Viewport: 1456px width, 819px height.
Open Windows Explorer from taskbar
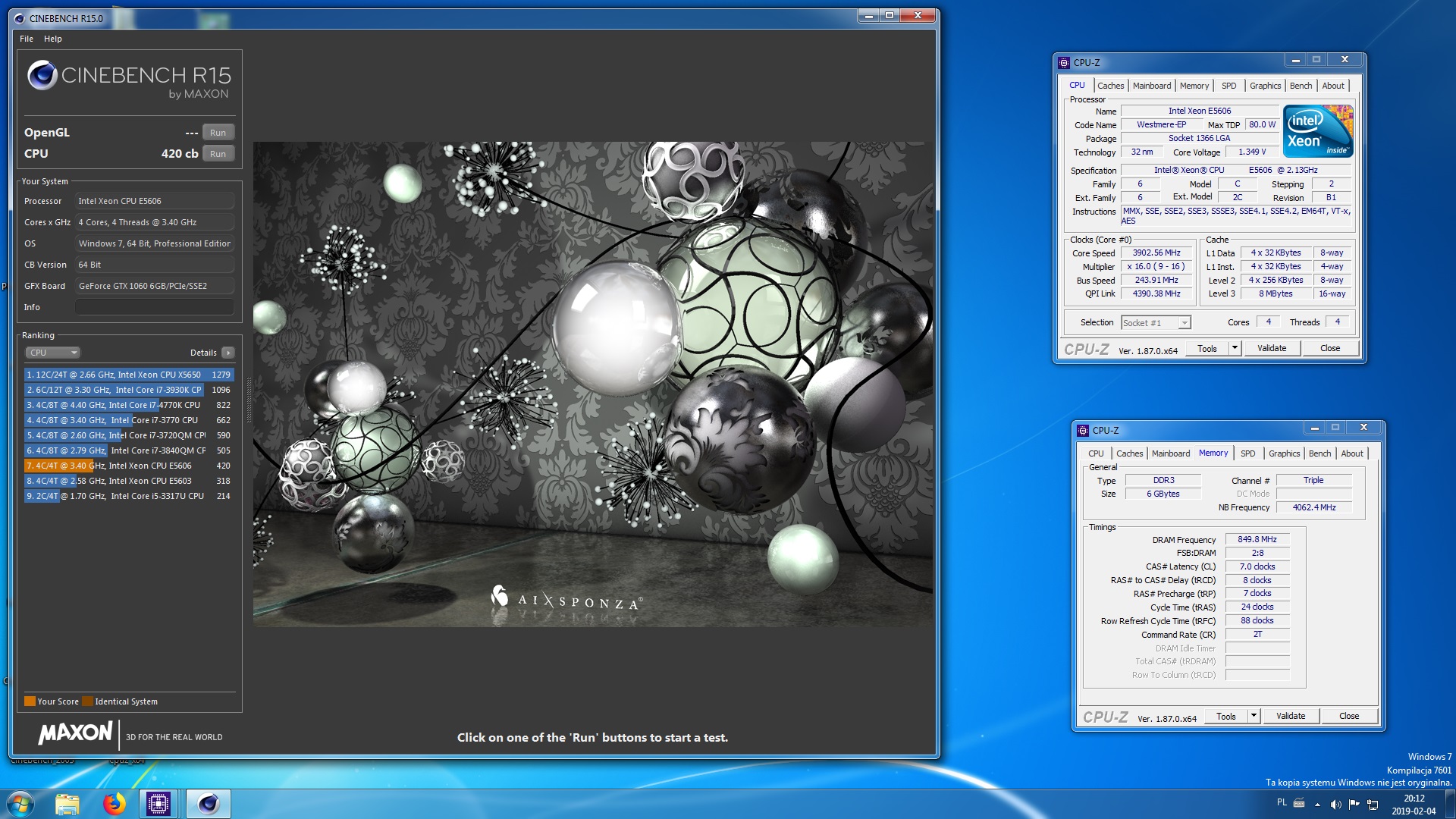pos(67,804)
